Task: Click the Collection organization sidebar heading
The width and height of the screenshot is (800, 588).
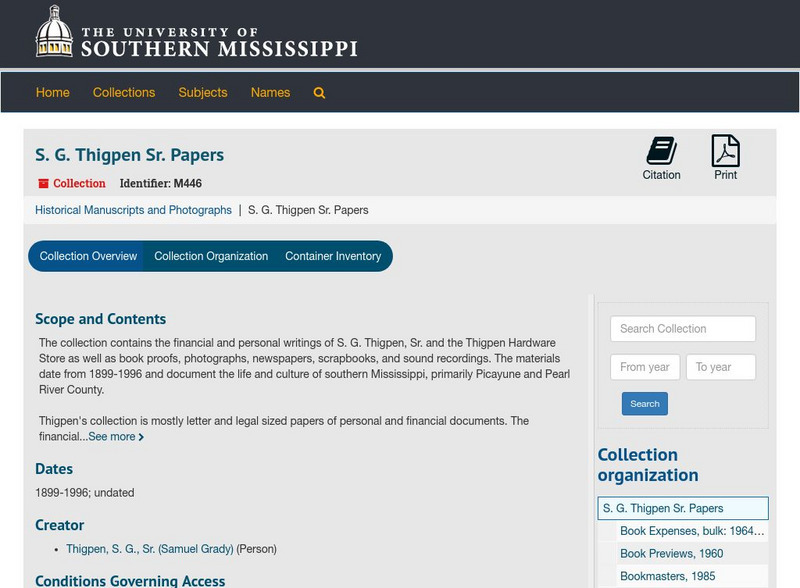Action: tap(647, 465)
